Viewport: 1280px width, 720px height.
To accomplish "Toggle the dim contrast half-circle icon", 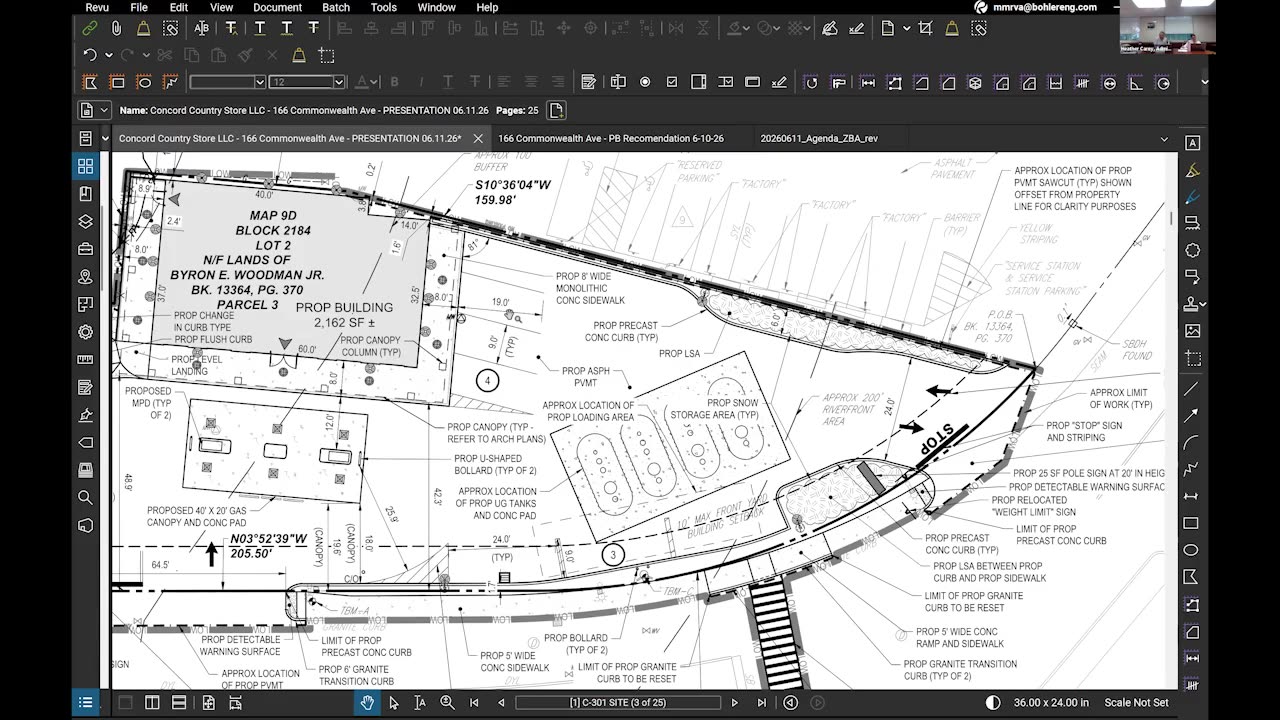I will pos(993,703).
